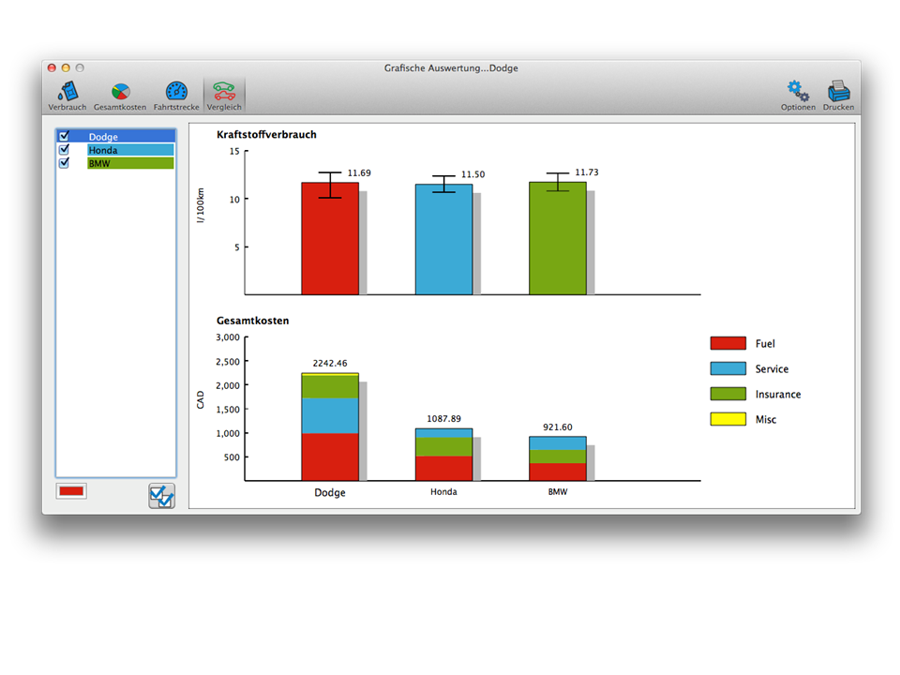The height and width of the screenshot is (675, 900).
Task: Select the Dodge row in the car list
Action: (130, 136)
